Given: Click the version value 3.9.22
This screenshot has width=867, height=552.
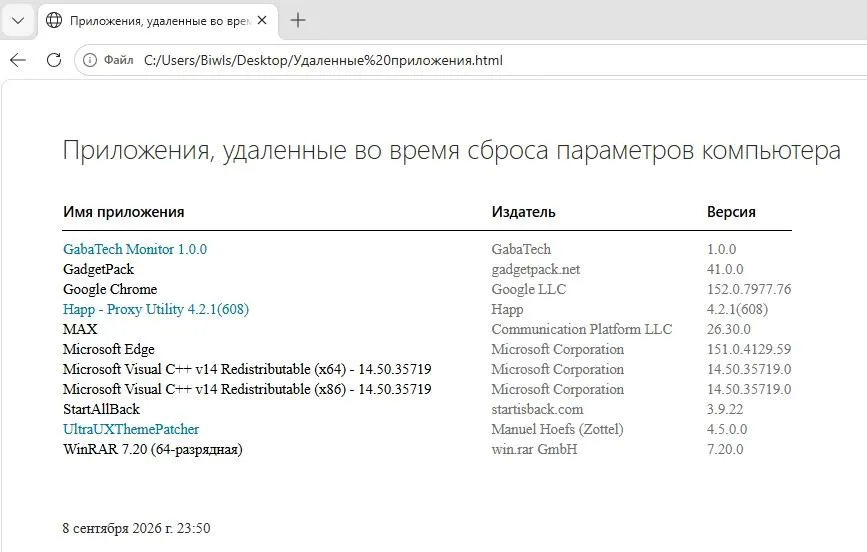Looking at the screenshot, I should (725, 409).
